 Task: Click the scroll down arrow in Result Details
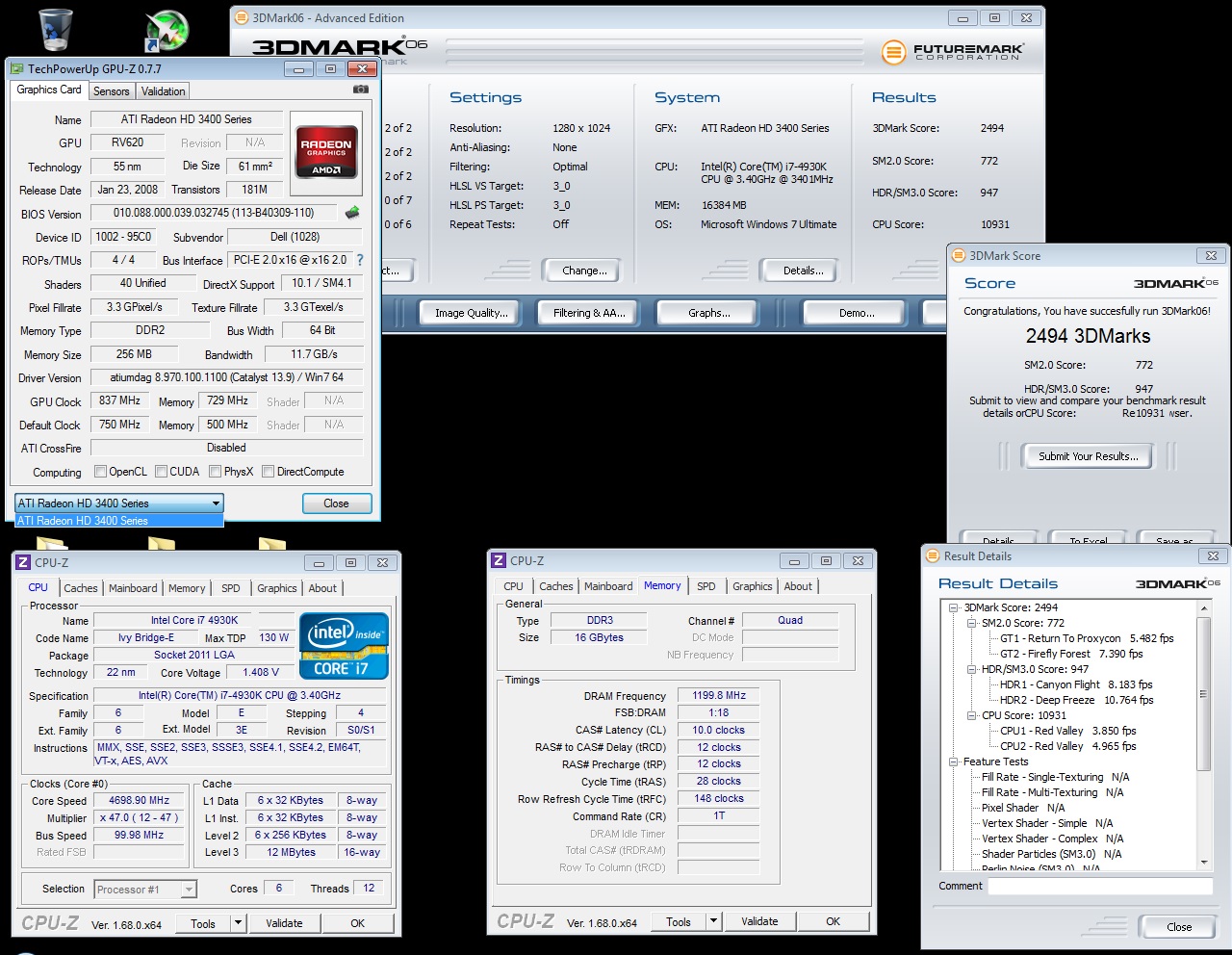tap(1203, 862)
